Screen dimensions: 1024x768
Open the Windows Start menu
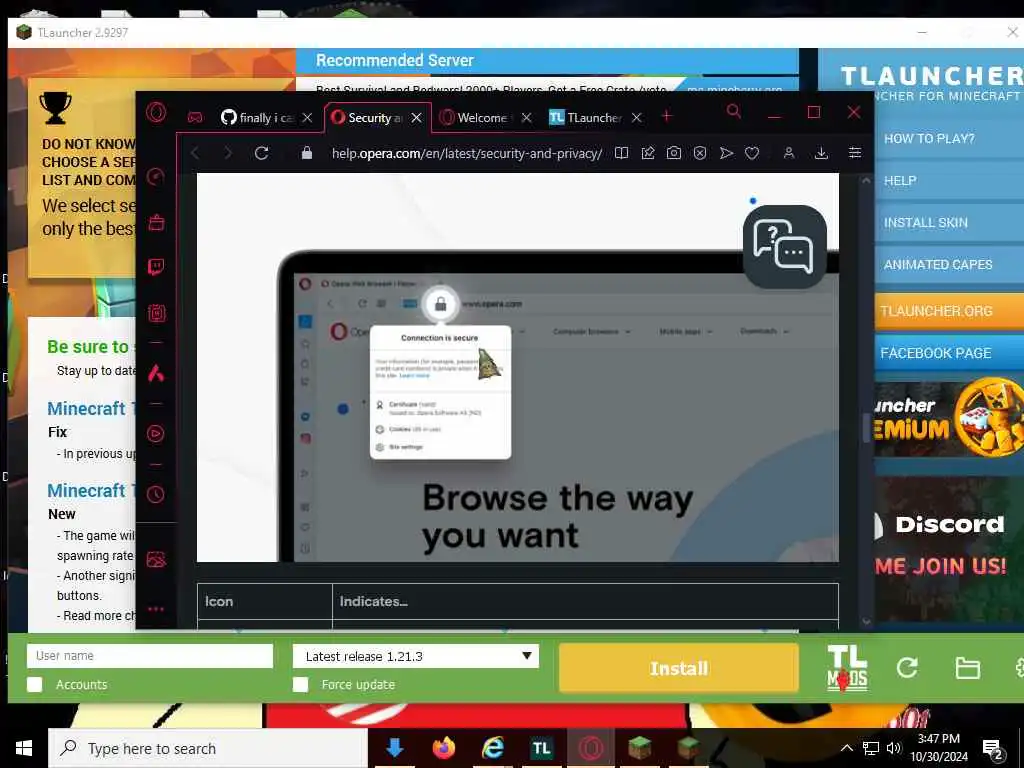[x=24, y=748]
